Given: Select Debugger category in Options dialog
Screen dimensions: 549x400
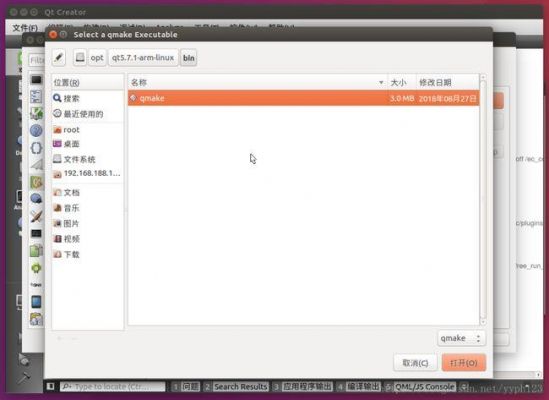Looking at the screenshot, I should 36,199.
